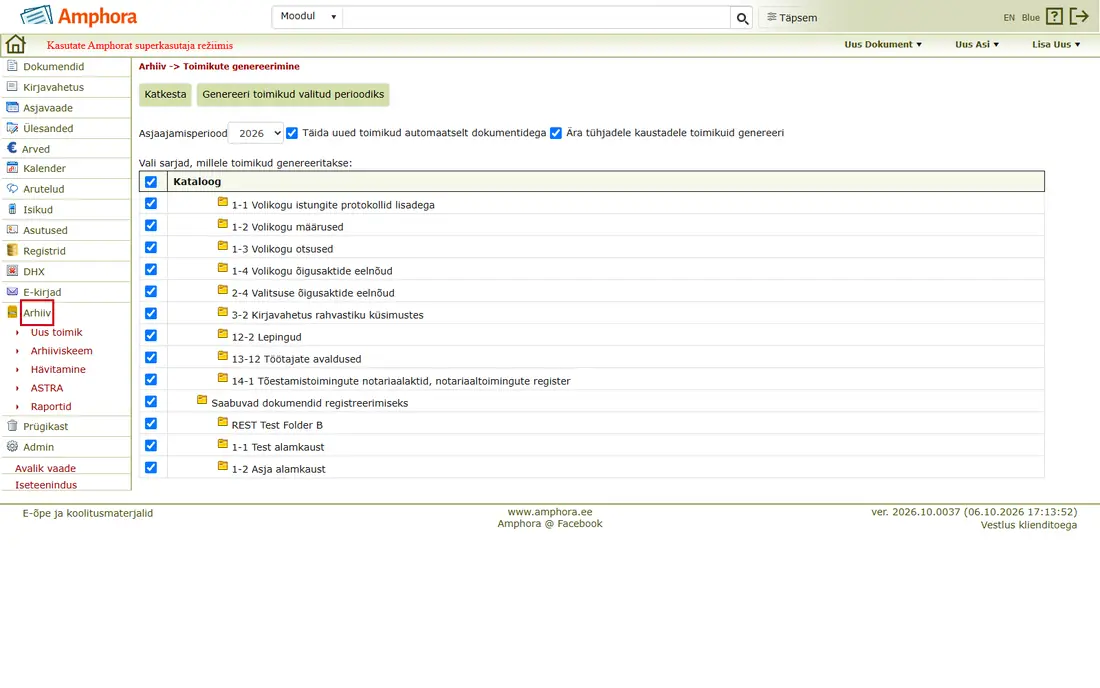
Task: Click the Registrid sidebar icon
Action: pyautogui.click(x=12, y=250)
